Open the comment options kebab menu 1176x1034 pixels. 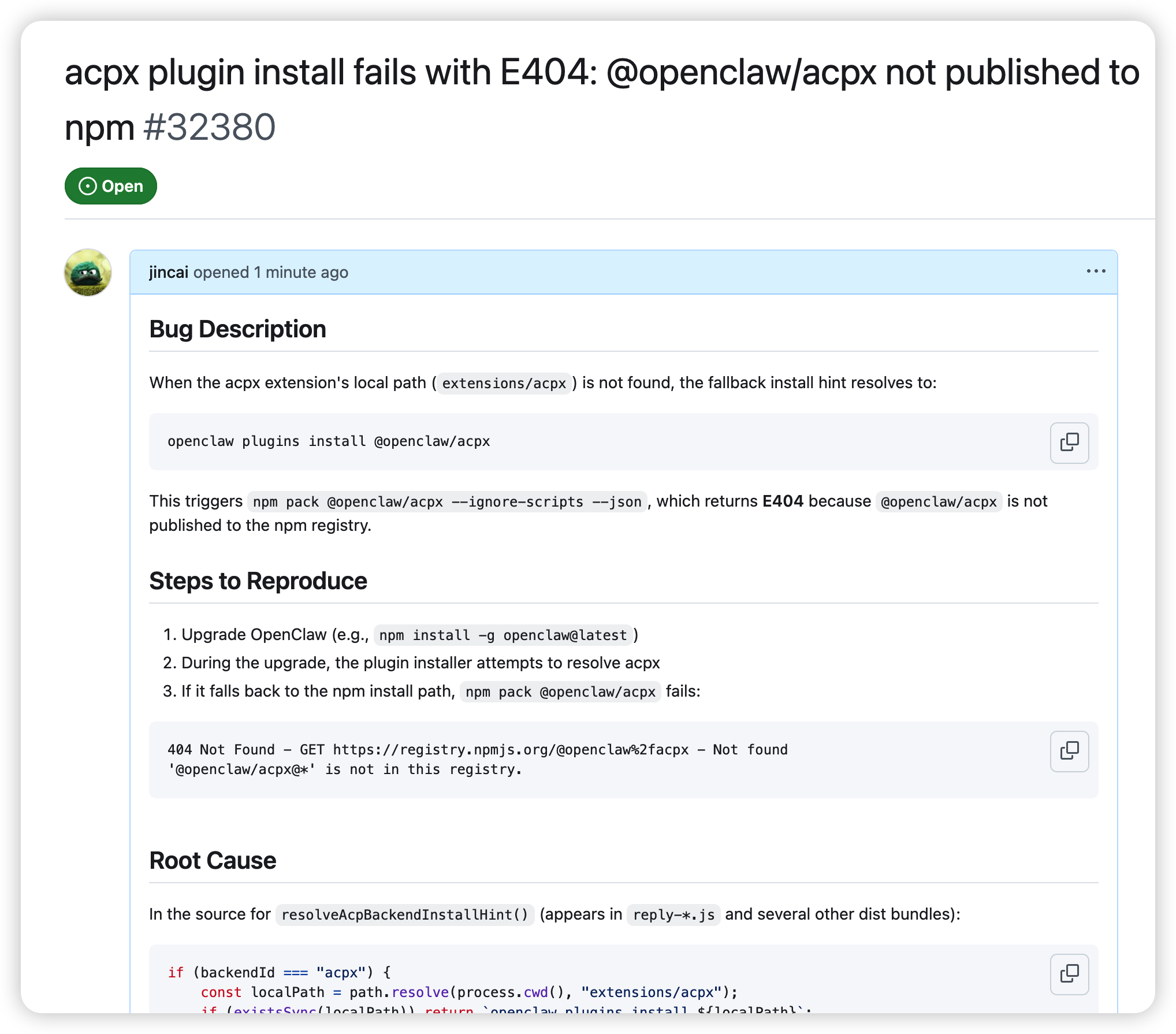pyautogui.click(x=1096, y=271)
